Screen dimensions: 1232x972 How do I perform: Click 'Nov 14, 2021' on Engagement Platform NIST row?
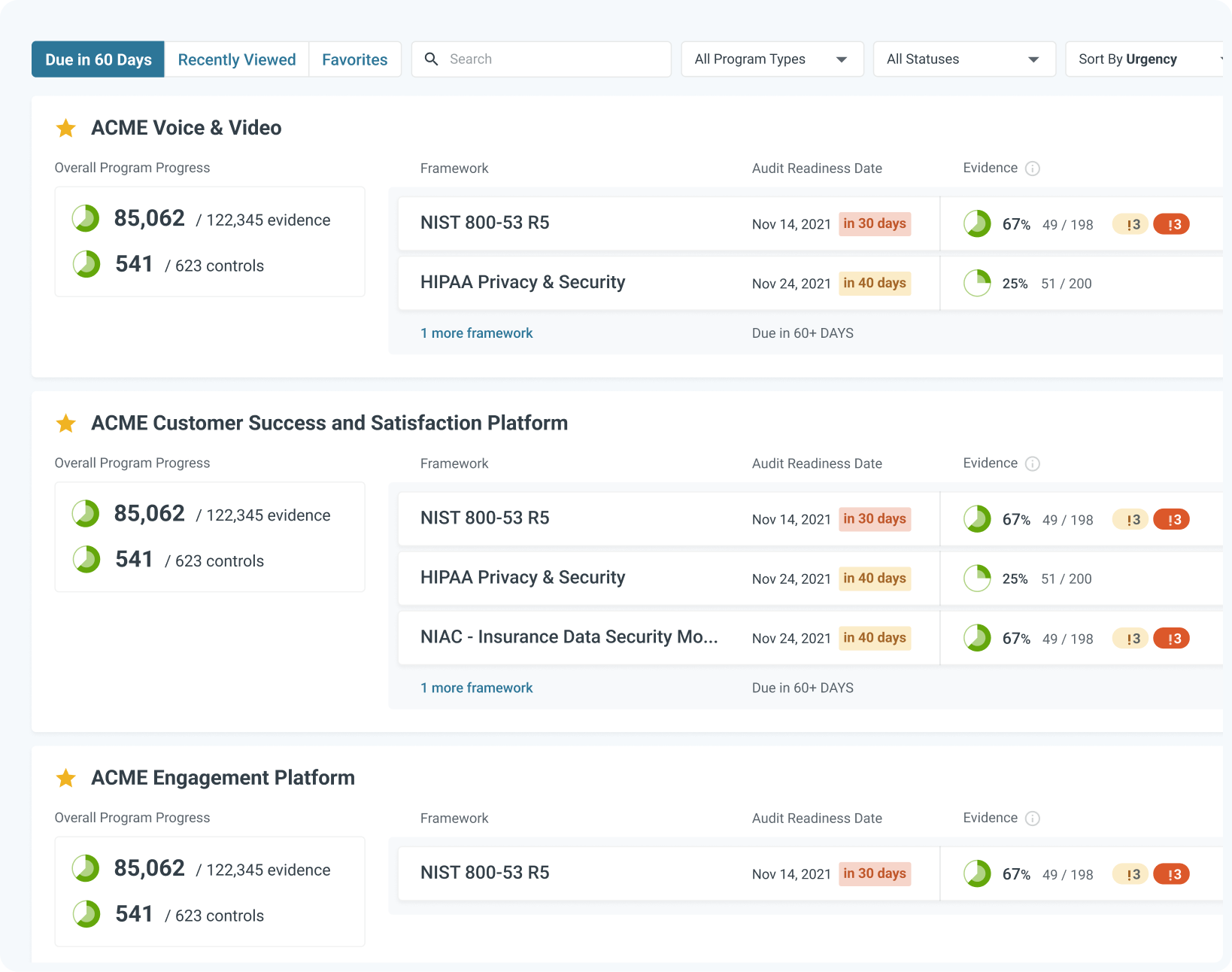coord(791,874)
